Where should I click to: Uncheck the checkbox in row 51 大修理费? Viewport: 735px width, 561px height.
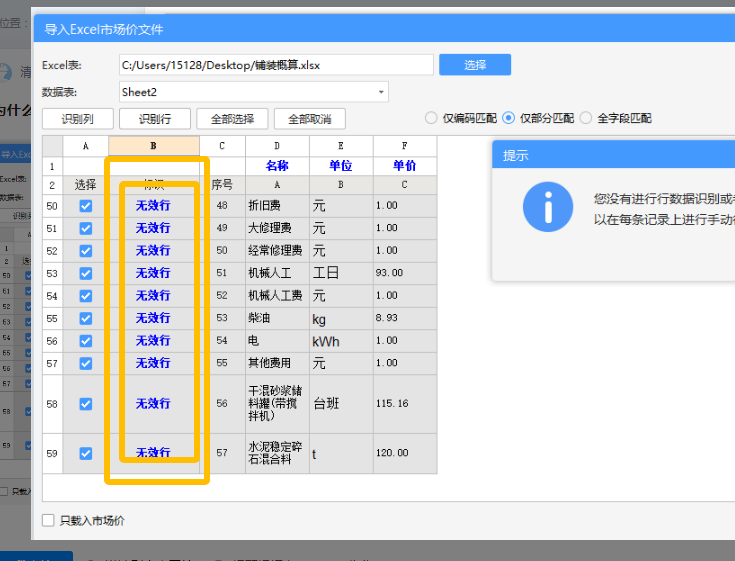point(86,228)
